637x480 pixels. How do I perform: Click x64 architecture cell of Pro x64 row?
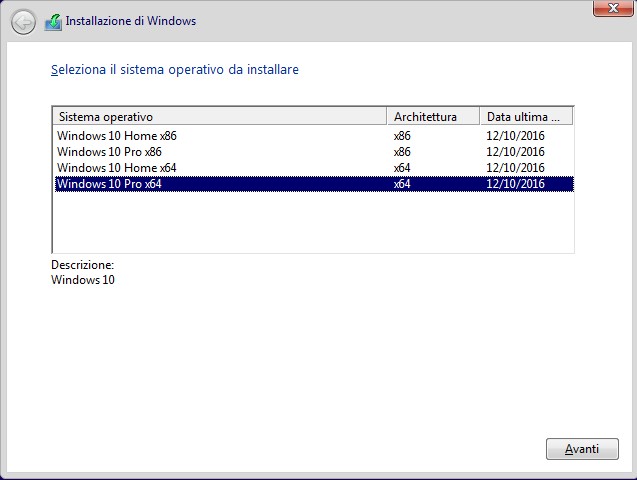click(x=402, y=184)
